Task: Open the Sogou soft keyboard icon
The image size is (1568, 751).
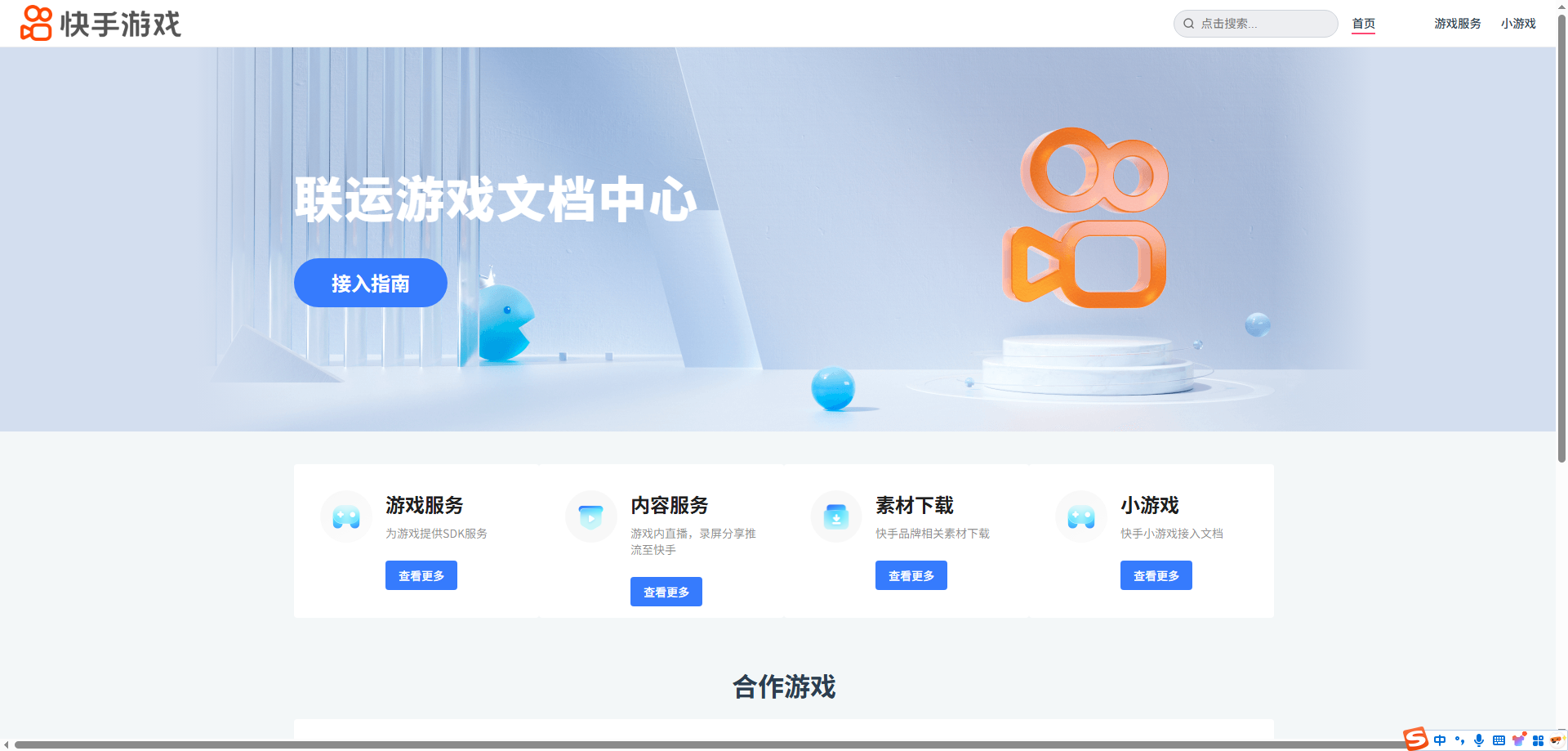Action: pyautogui.click(x=1499, y=740)
